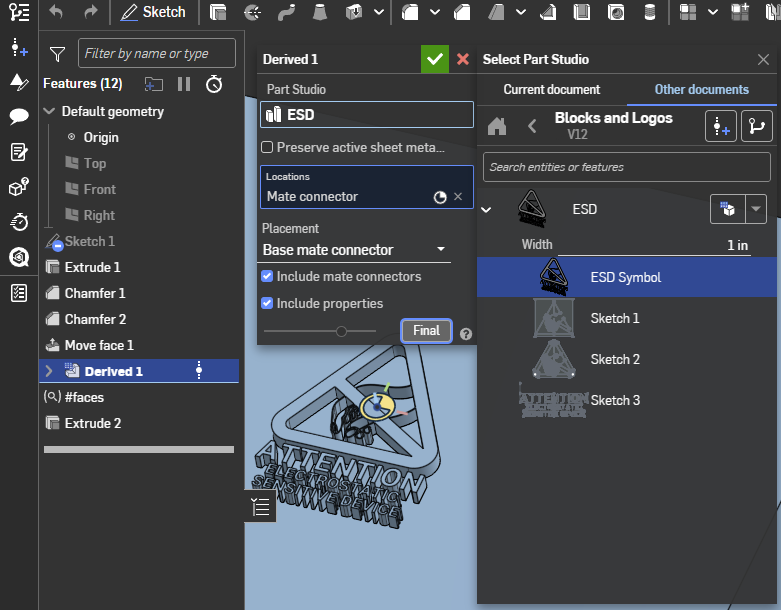Click the regeneration timer icon
The height and width of the screenshot is (610, 781).
tap(214, 84)
